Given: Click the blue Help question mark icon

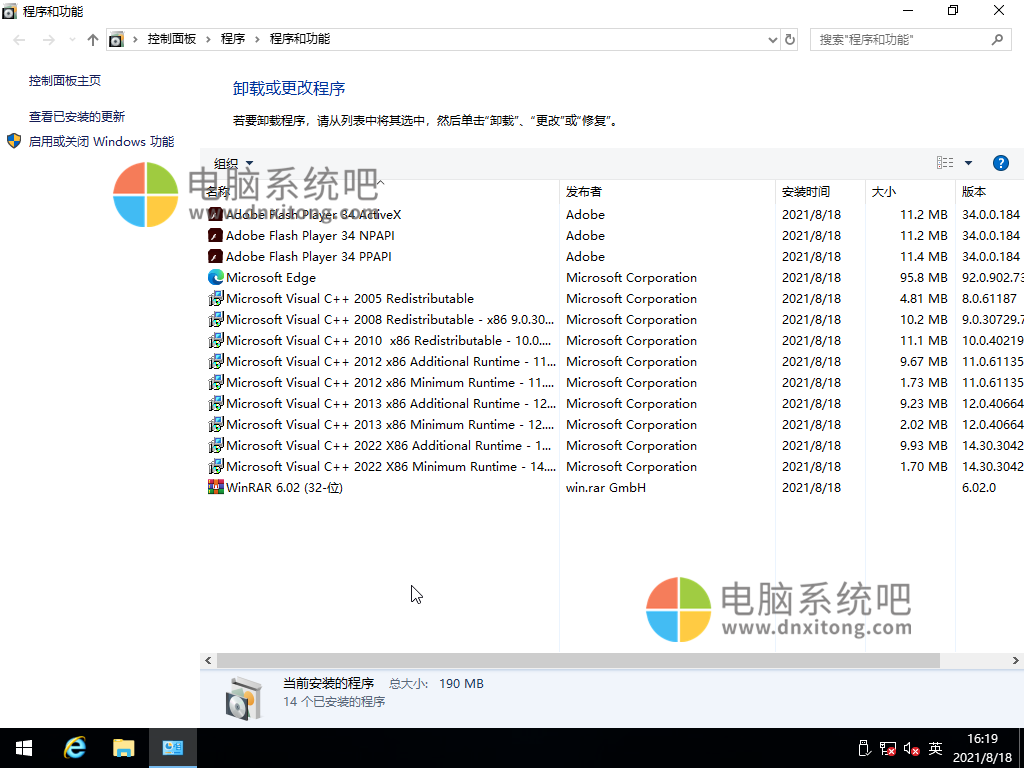Looking at the screenshot, I should (x=1001, y=163).
